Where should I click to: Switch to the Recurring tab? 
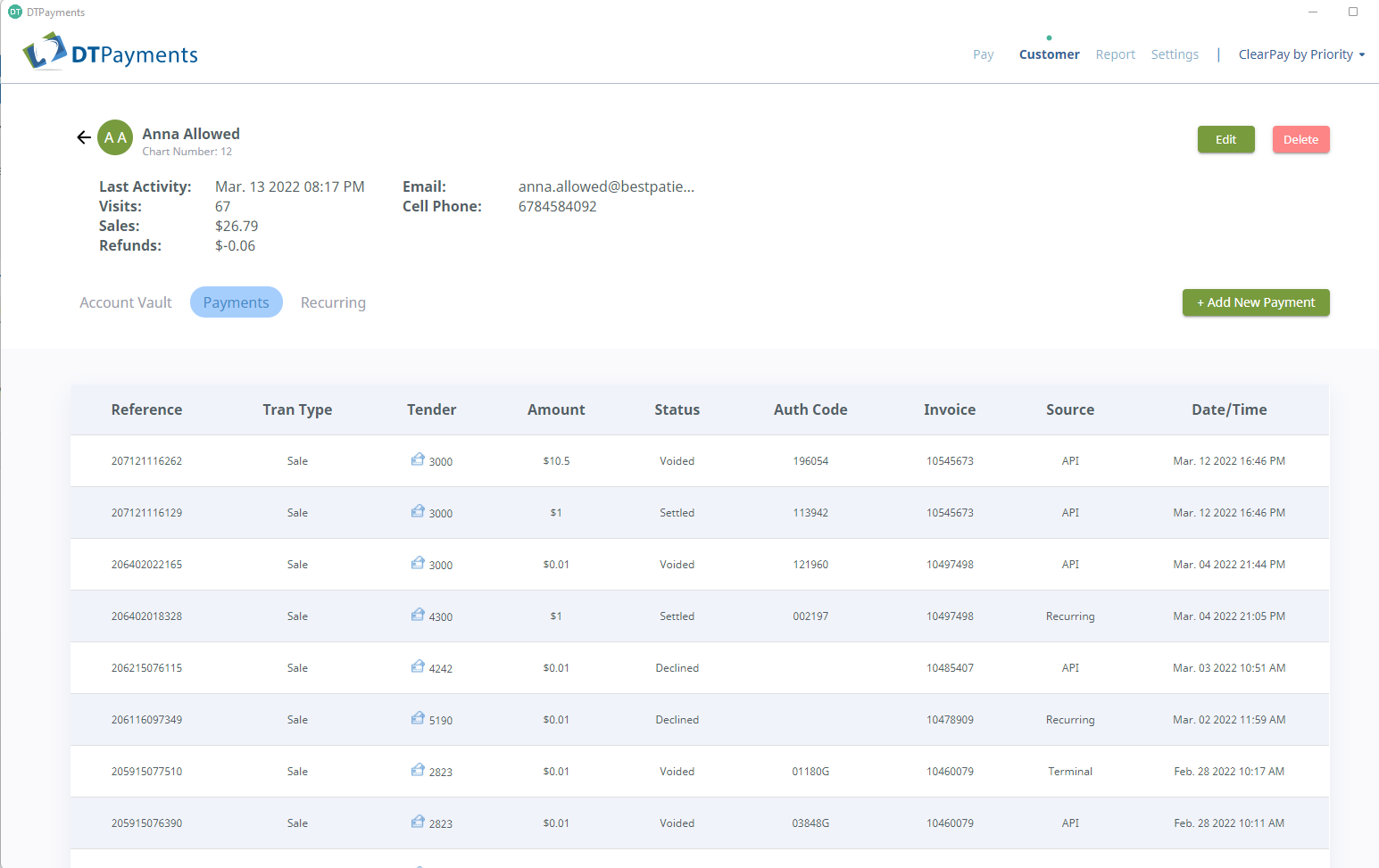tap(333, 302)
